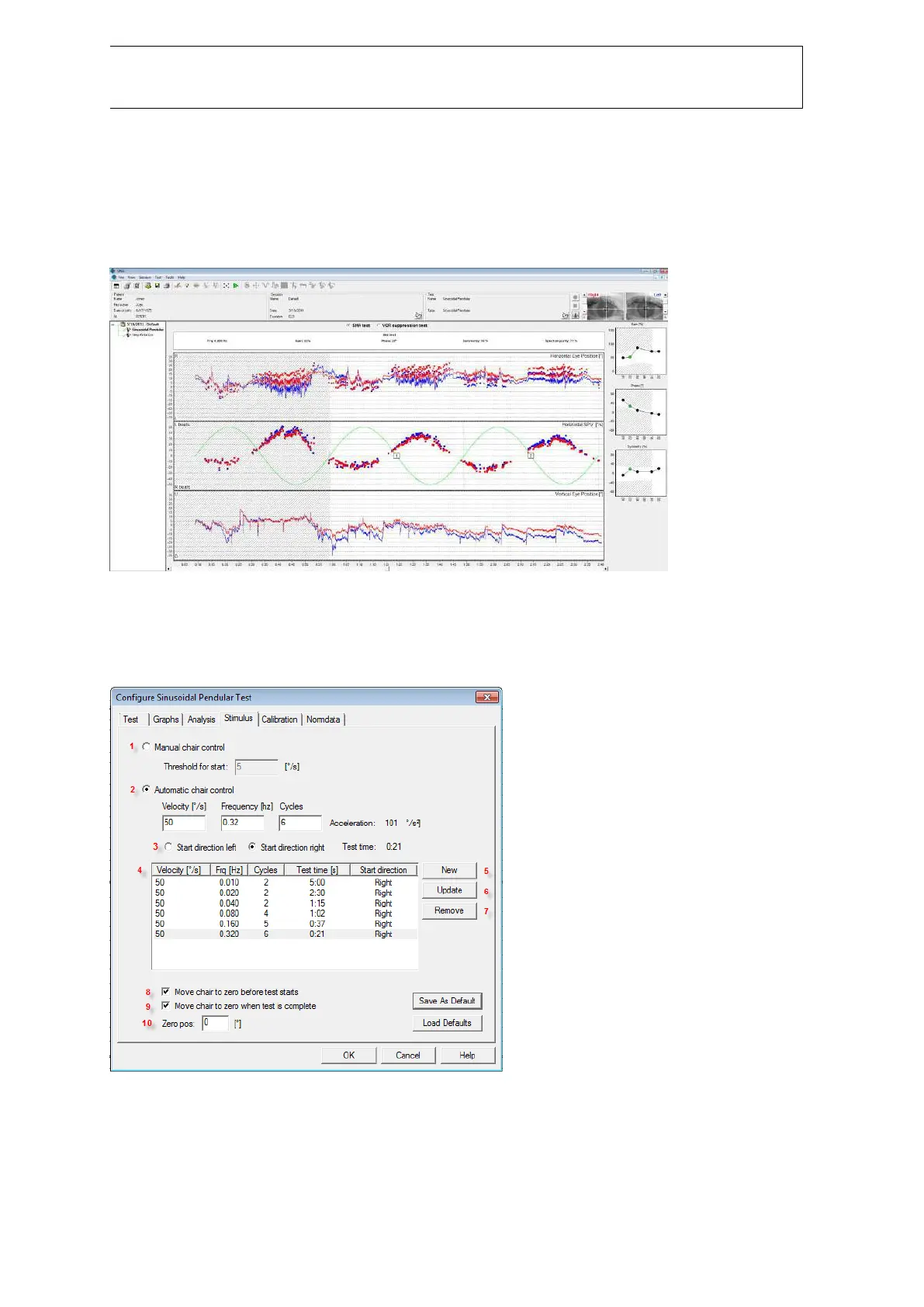Select the Left eye video image

(644, 306)
